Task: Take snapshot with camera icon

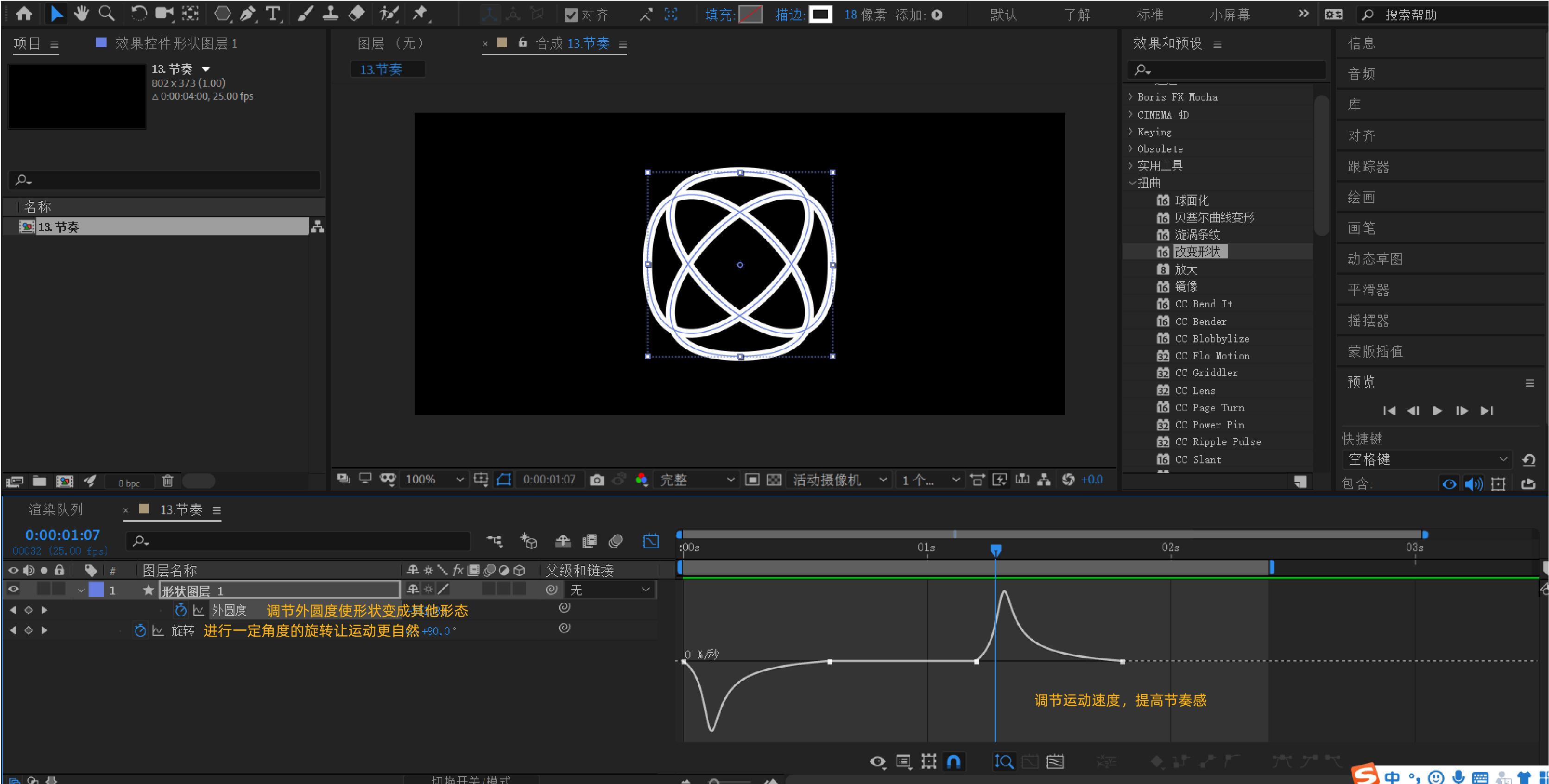Action: point(596,479)
